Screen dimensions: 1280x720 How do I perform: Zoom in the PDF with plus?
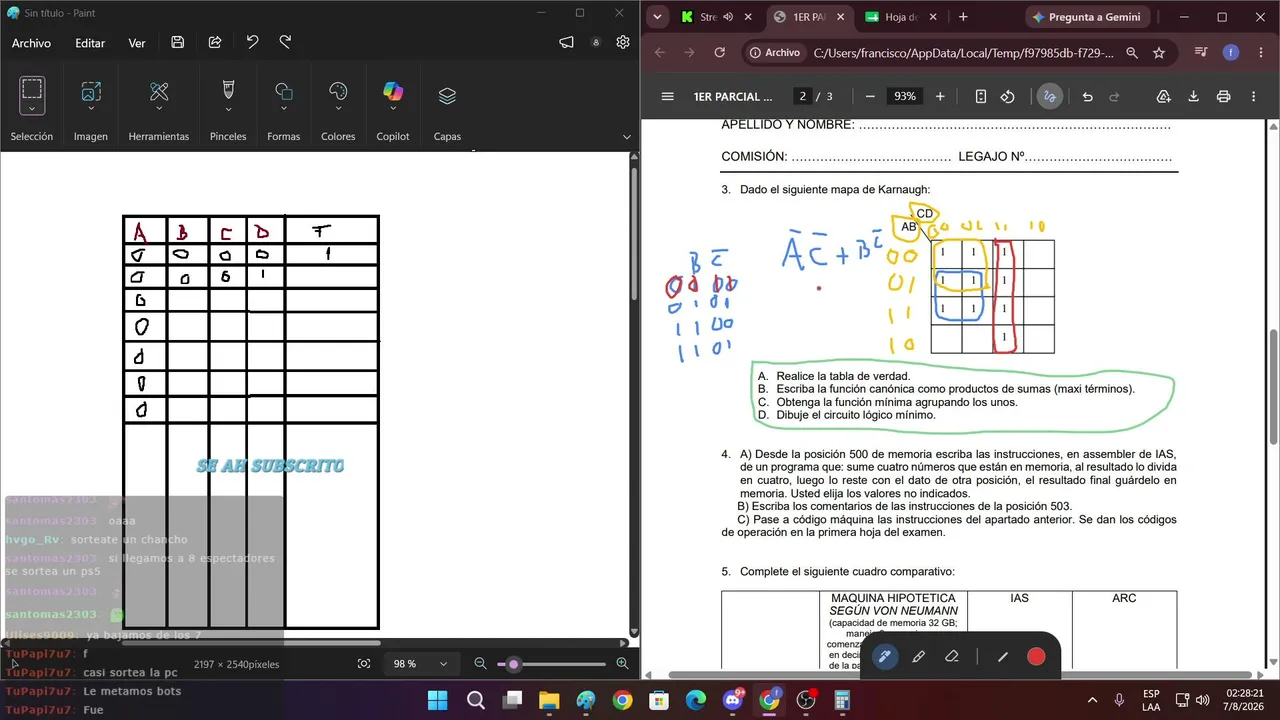(940, 97)
